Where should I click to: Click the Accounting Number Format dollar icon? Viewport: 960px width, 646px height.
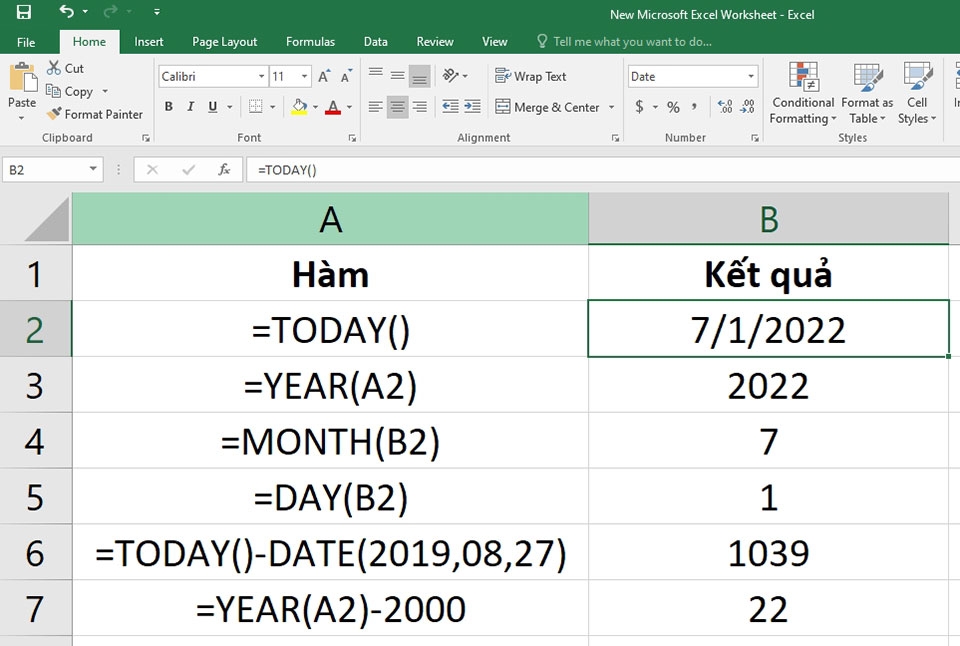(x=639, y=107)
